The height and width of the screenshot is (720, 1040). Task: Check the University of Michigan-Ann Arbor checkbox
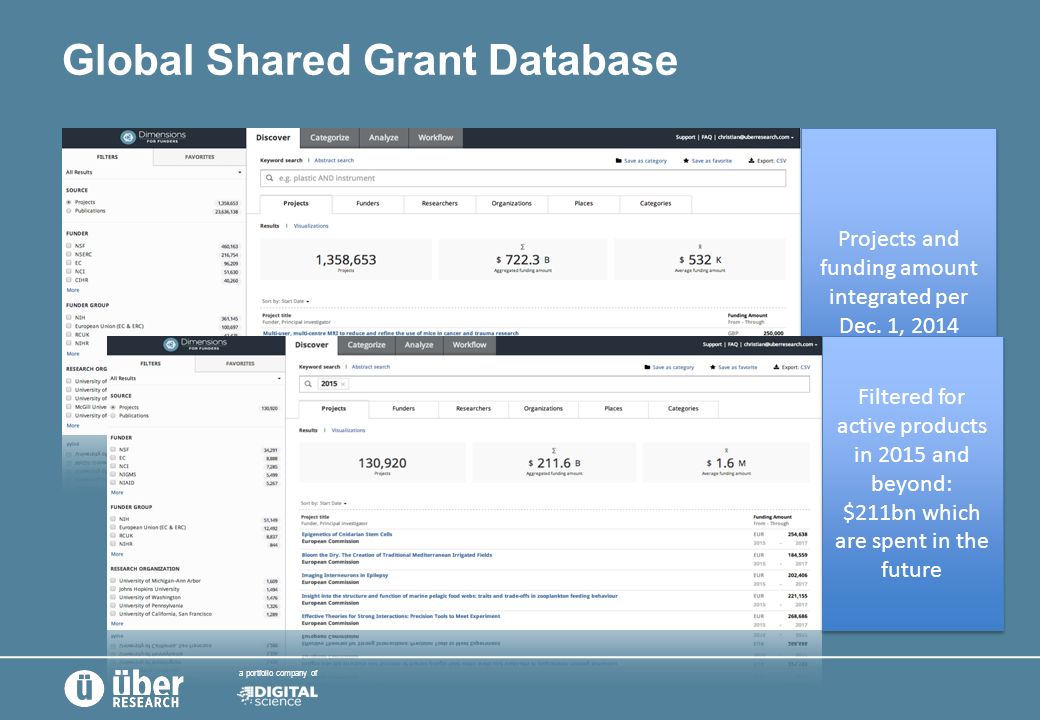coord(113,581)
